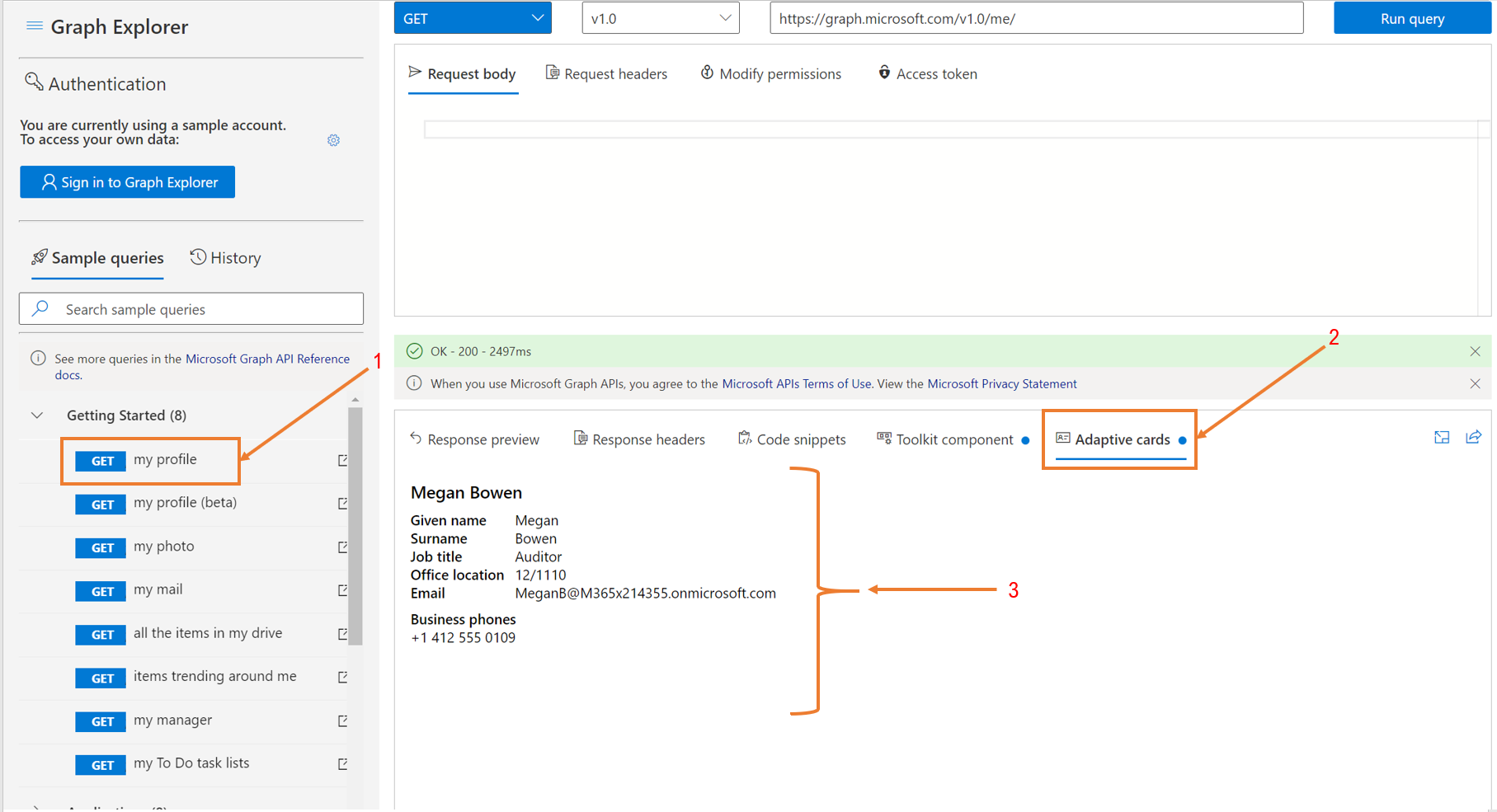Open the Microsoft Privacy Statement link
The width and height of the screenshot is (1497, 812).
(1002, 383)
